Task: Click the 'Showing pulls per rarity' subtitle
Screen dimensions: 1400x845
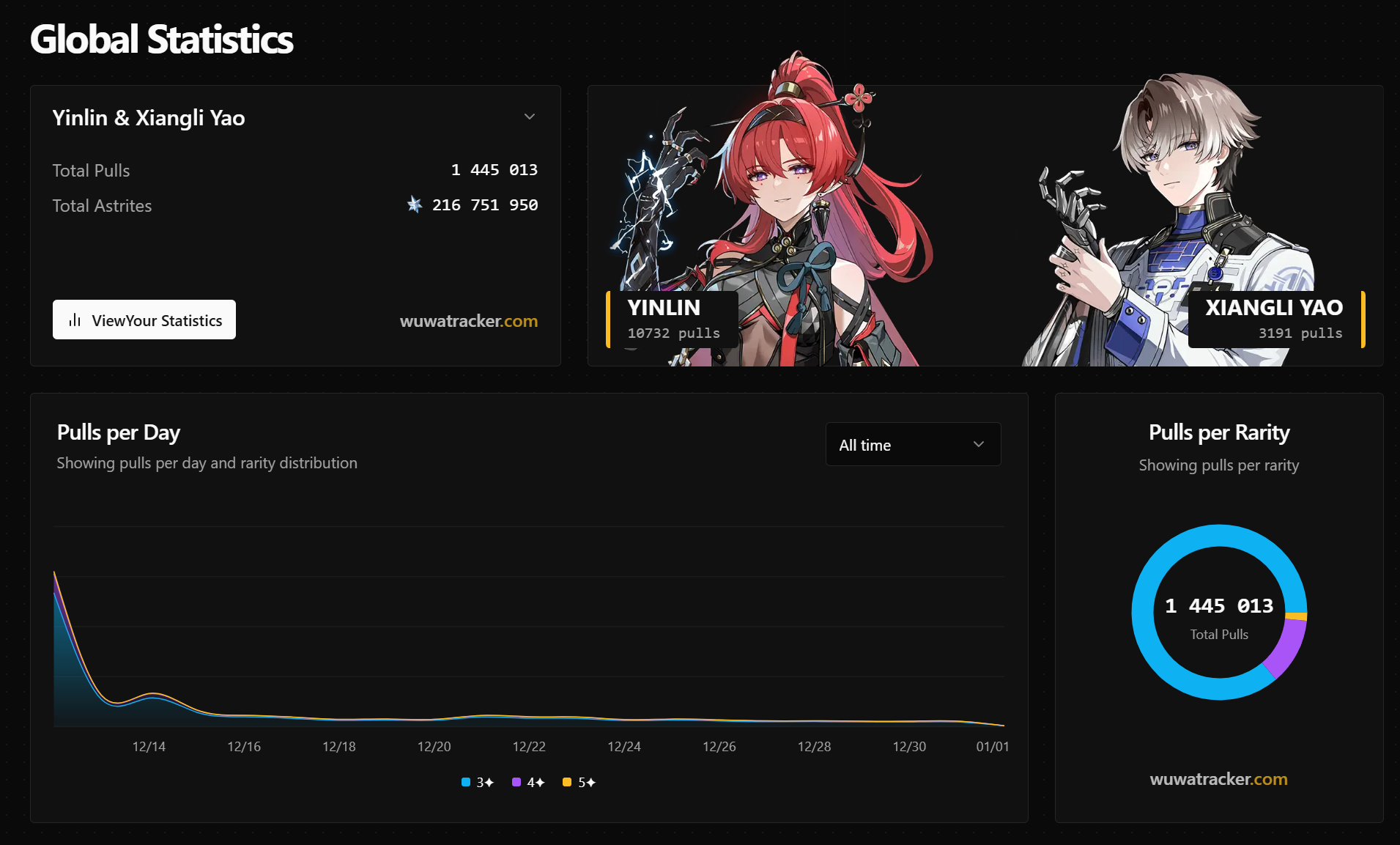Action: point(1219,465)
